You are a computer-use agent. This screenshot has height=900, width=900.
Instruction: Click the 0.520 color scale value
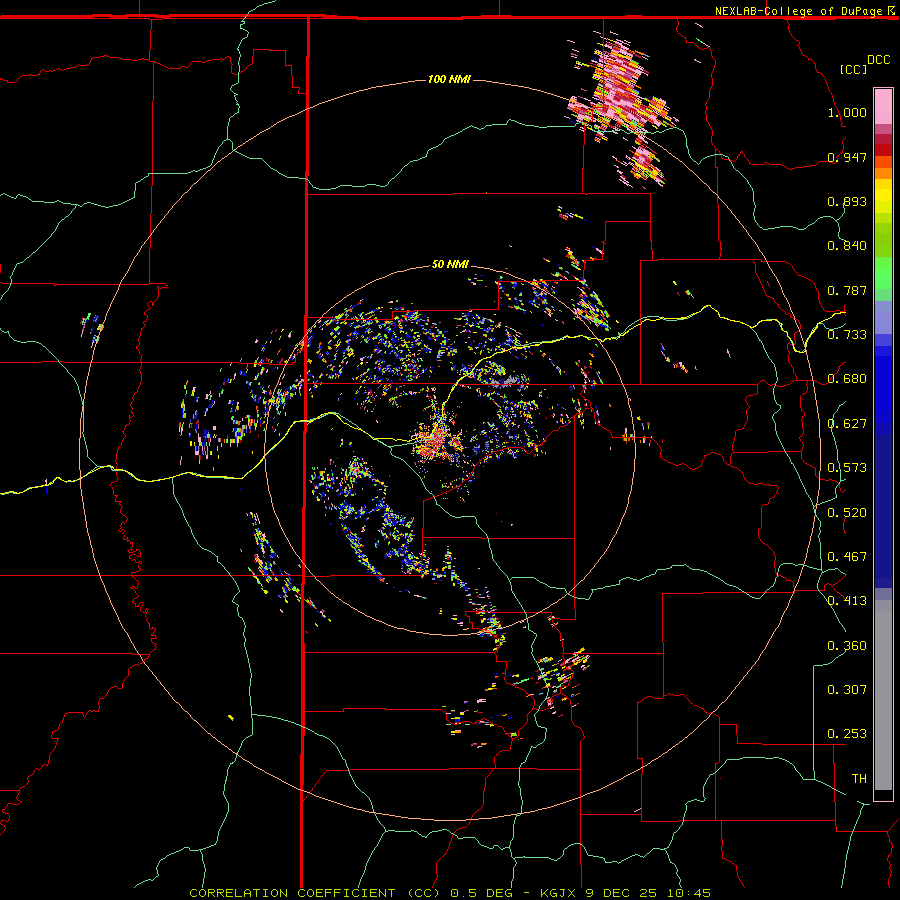coord(847,512)
